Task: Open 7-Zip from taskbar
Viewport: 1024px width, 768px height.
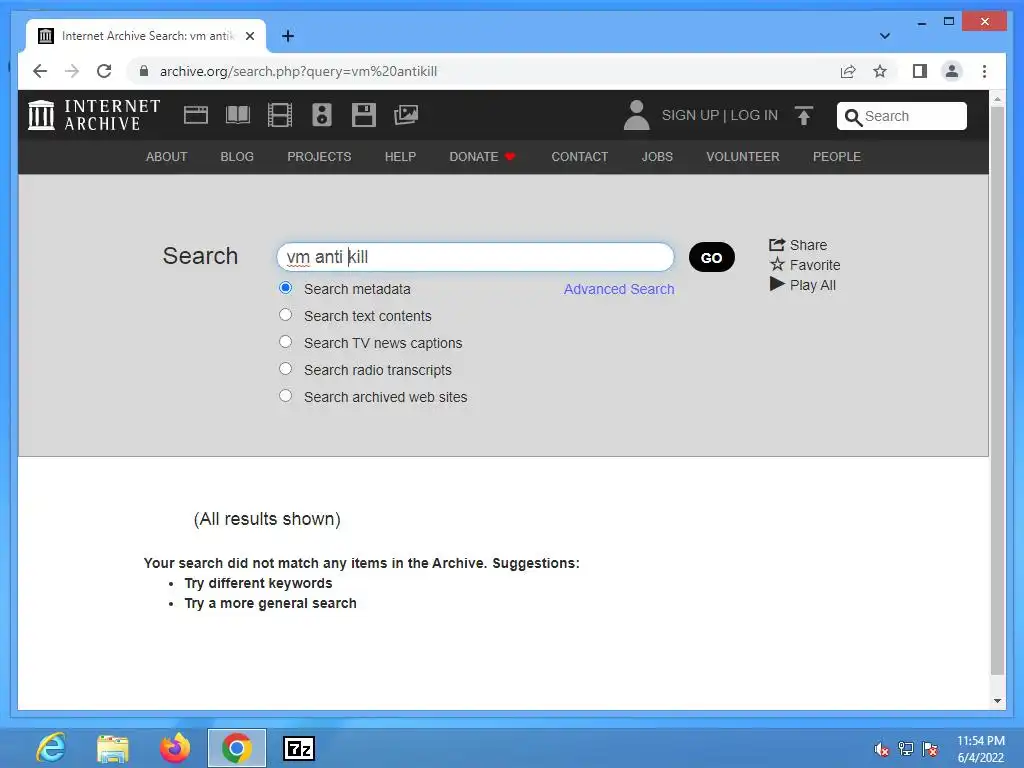Action: (298, 748)
